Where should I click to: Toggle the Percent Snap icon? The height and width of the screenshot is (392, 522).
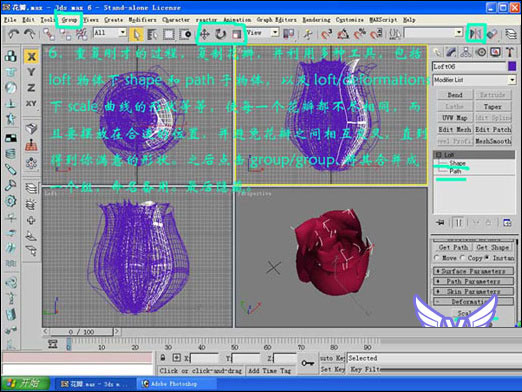360,34
